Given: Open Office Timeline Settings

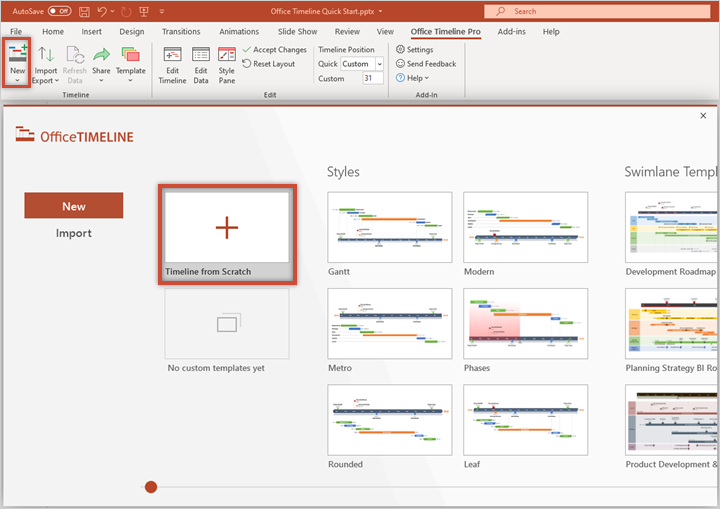Looking at the screenshot, I should [x=415, y=49].
